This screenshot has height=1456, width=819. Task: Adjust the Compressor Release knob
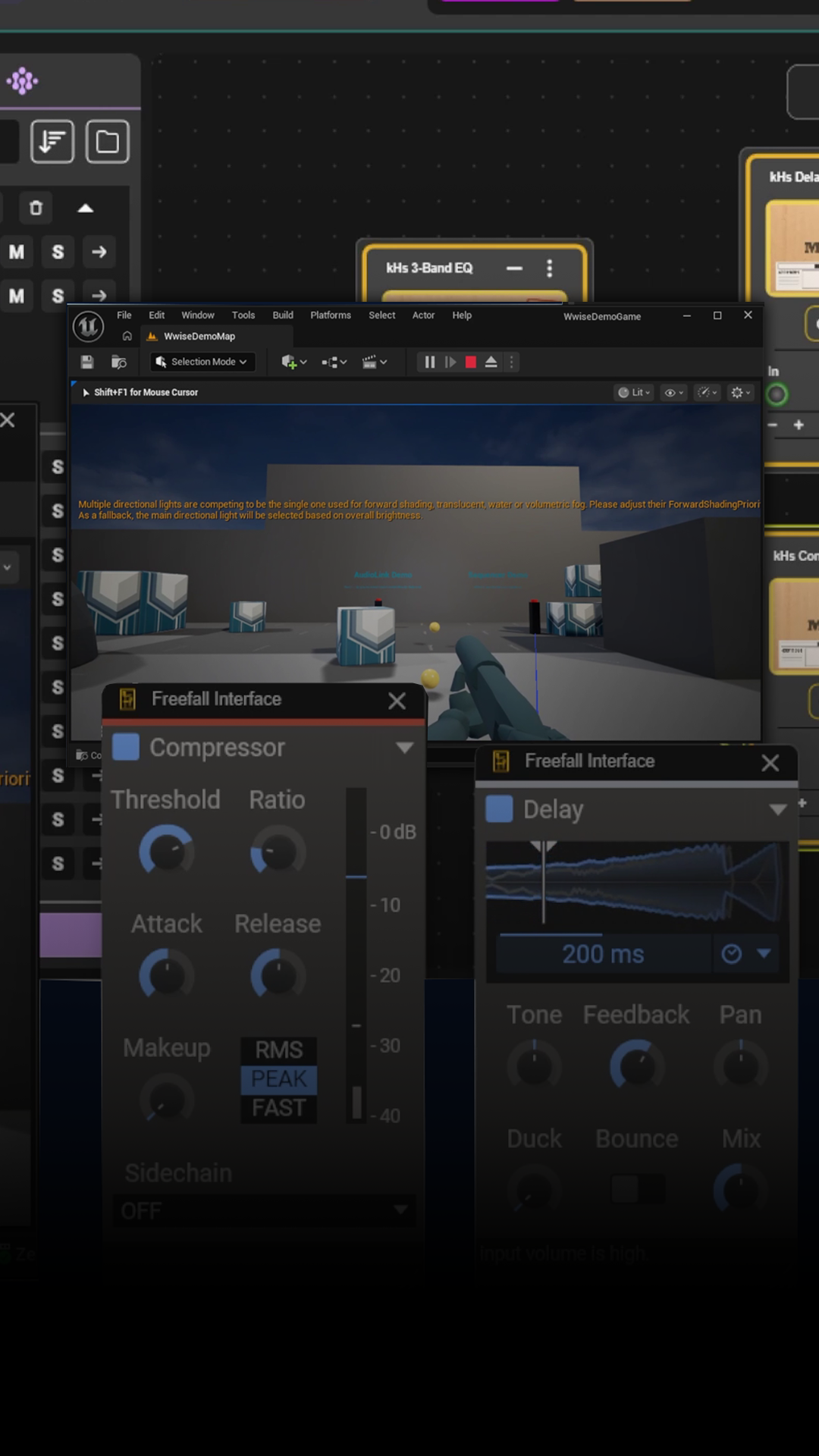coord(278,976)
